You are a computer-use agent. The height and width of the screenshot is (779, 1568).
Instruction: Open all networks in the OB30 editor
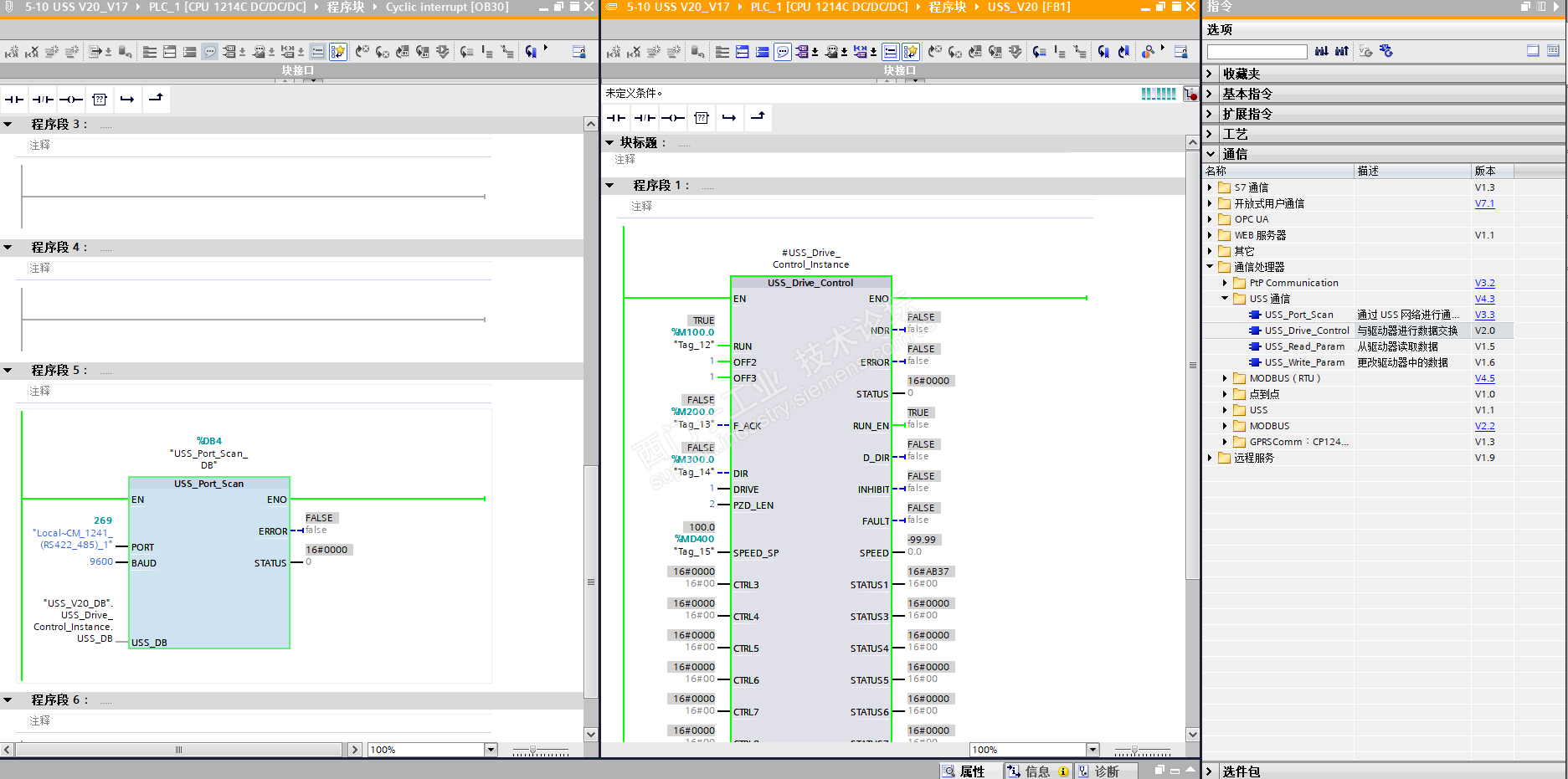pos(170,52)
